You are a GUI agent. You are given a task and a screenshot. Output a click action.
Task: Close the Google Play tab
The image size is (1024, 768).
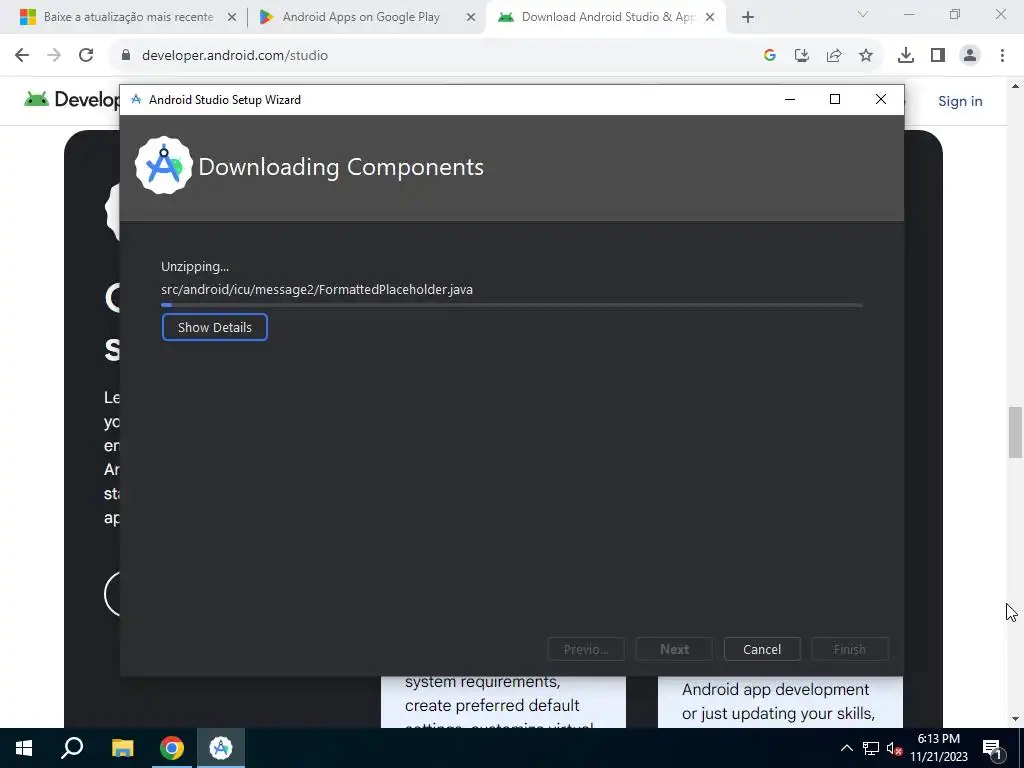(x=470, y=18)
